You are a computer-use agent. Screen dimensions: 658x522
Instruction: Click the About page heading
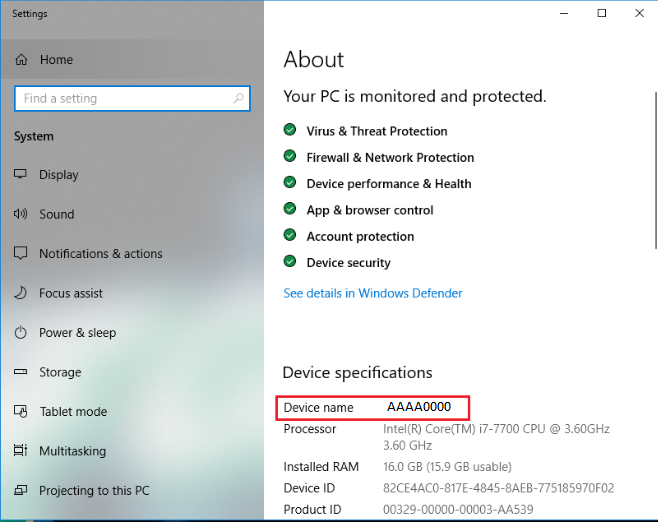(x=313, y=60)
